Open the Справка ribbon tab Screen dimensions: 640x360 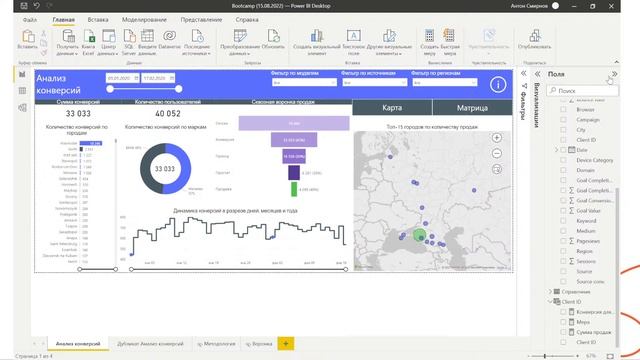click(247, 20)
